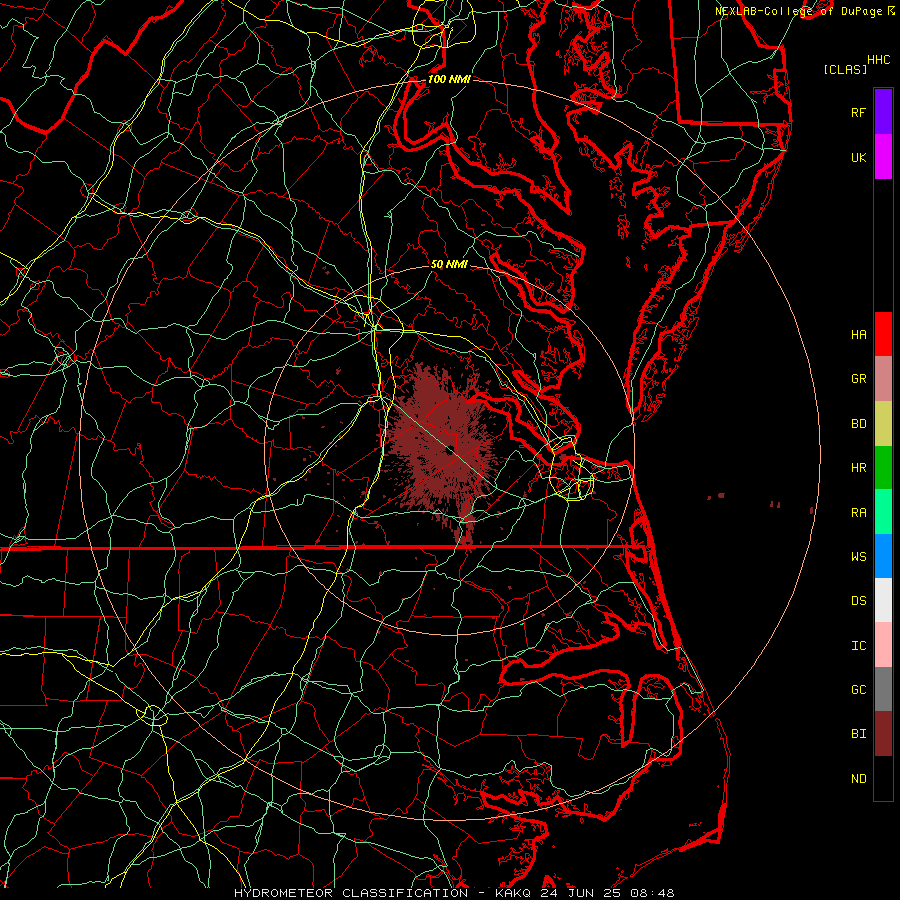Click the HA legend label

[x=858, y=334]
